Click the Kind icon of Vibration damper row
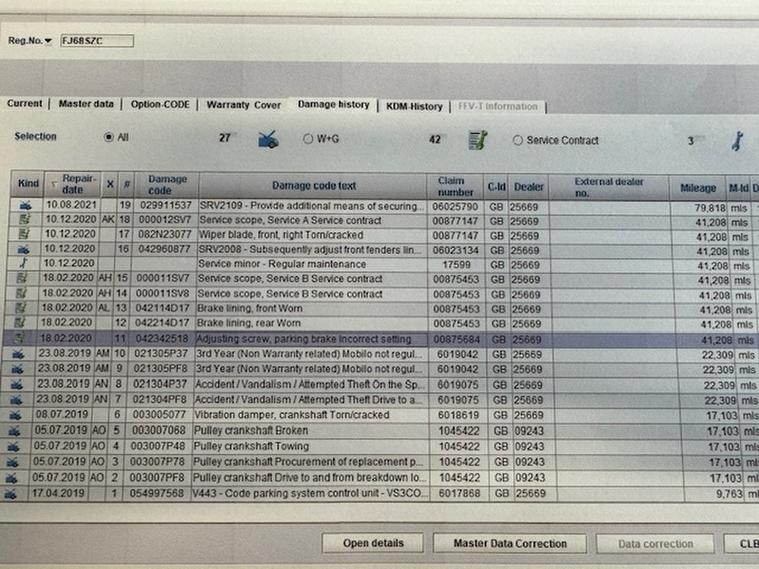Screen dimensions: 759x569 click(26, 414)
